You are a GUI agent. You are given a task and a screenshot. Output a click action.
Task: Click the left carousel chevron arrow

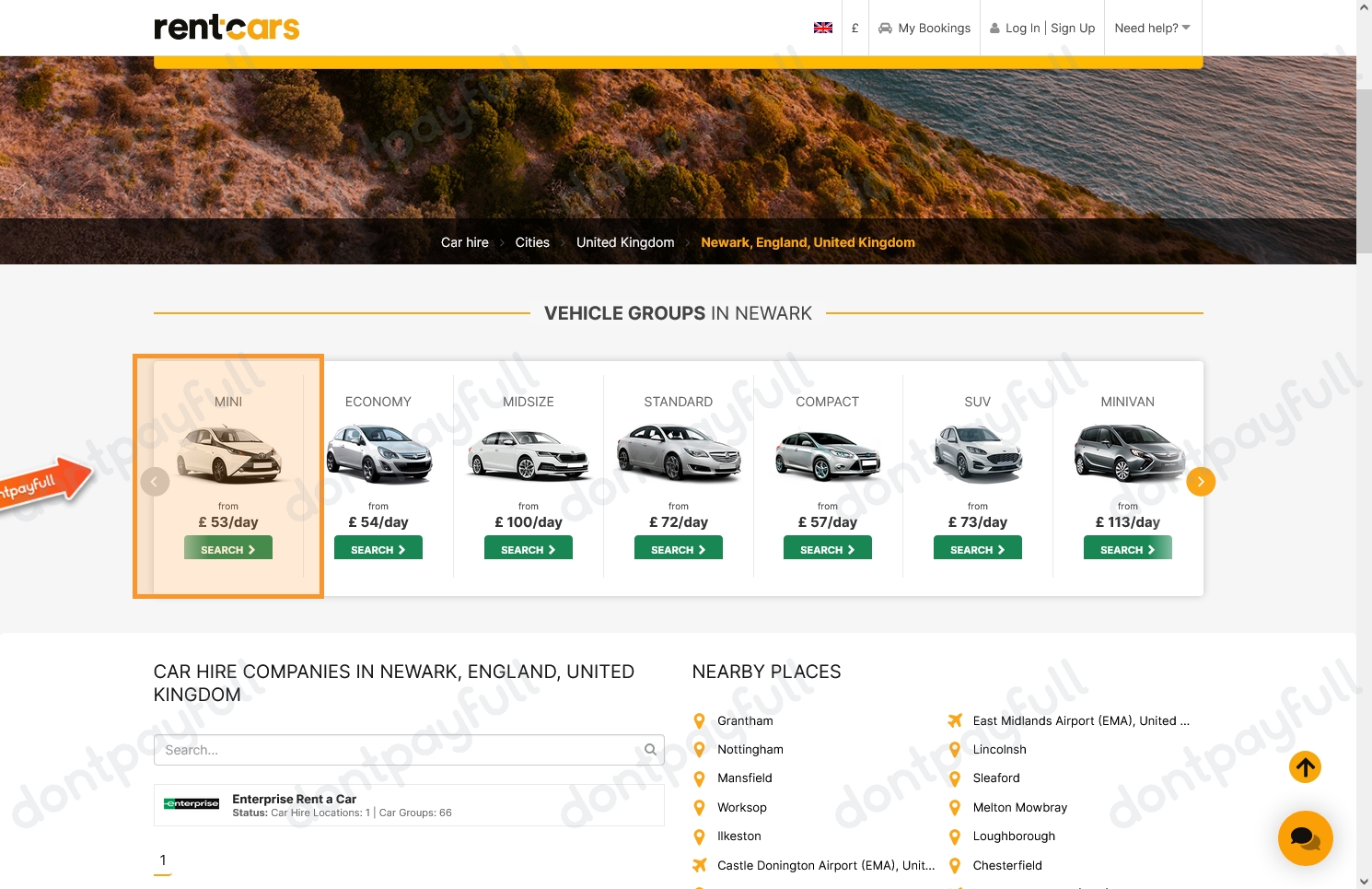point(155,481)
